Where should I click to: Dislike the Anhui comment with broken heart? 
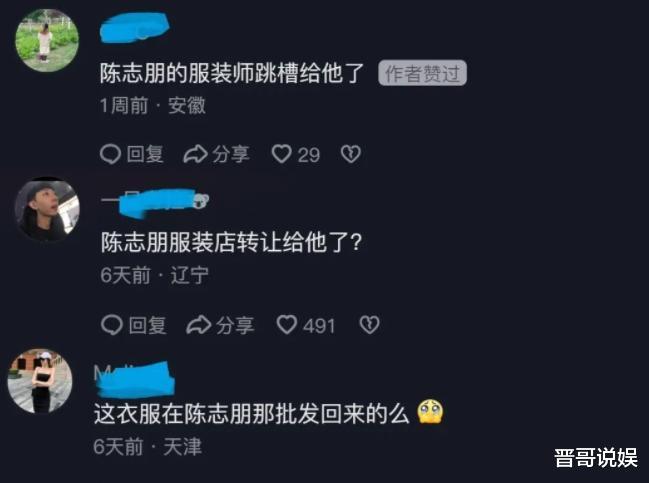(351, 154)
